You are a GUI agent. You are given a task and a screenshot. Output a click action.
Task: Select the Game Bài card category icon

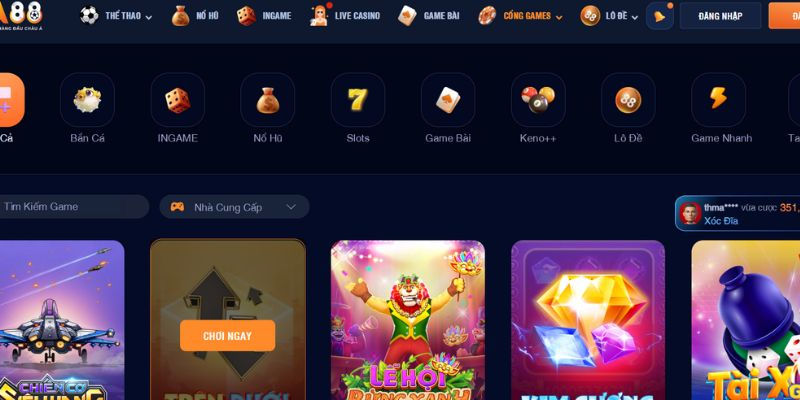coord(448,100)
